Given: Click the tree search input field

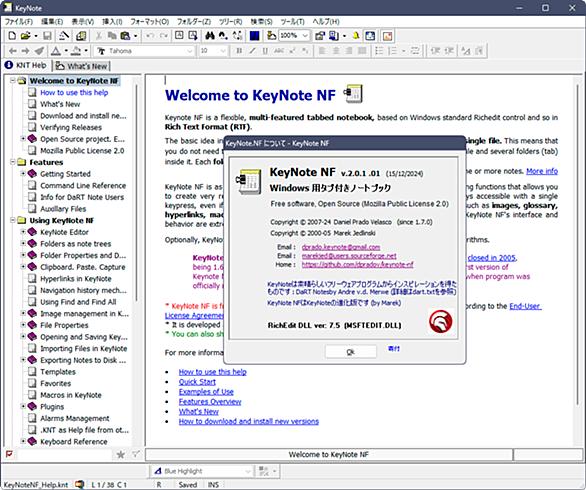Looking at the screenshot, I should pyautogui.click(x=65, y=454).
